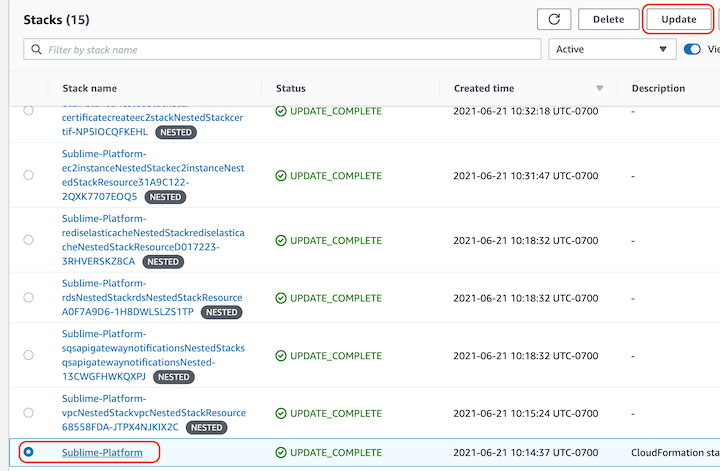Click the NESTED badge on the rdsNestedStack row
Screen dimensions: 720x471
(x=221, y=312)
